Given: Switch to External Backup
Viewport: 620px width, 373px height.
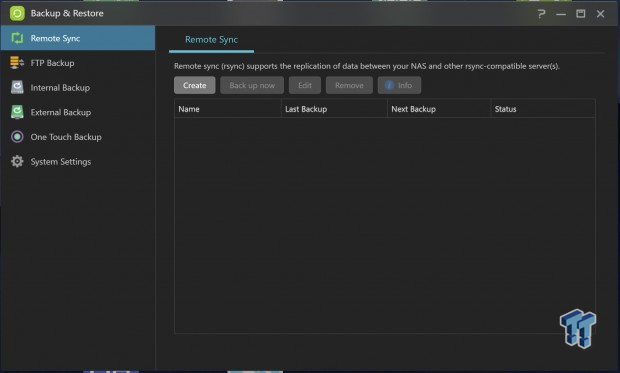Looking at the screenshot, I should pyautogui.click(x=78, y=112).
